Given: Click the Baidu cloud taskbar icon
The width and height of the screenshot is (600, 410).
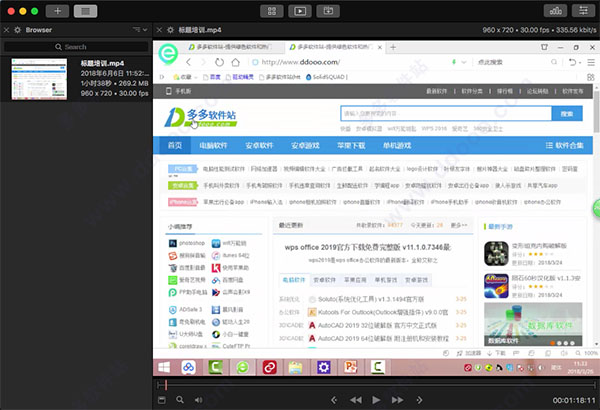Looking at the screenshot, I should [188, 368].
